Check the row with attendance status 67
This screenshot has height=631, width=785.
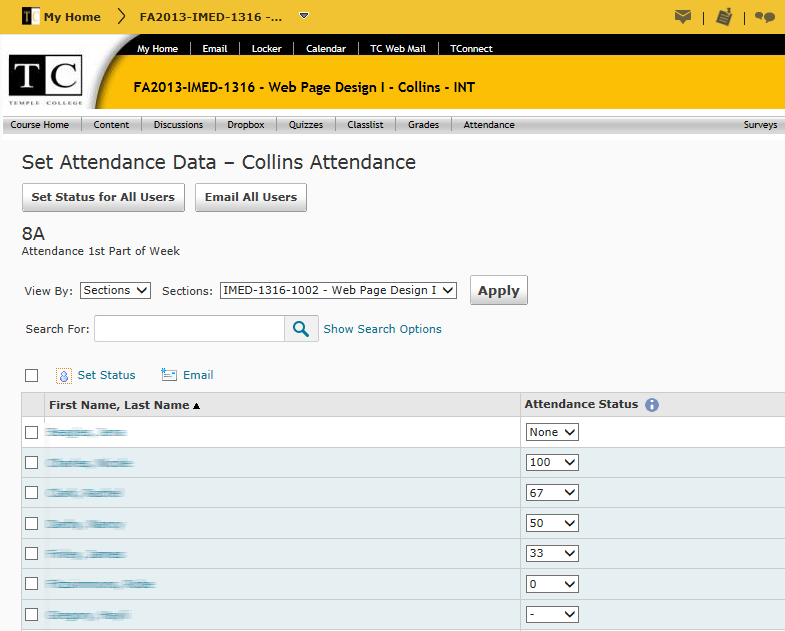[x=32, y=493]
